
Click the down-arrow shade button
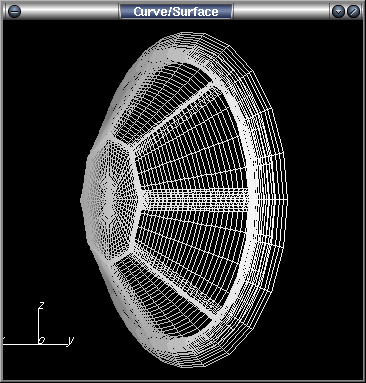[339, 12]
